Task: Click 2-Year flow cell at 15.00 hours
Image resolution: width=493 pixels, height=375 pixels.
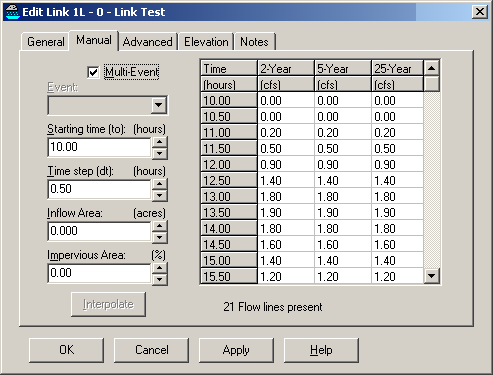Action: [x=286, y=260]
